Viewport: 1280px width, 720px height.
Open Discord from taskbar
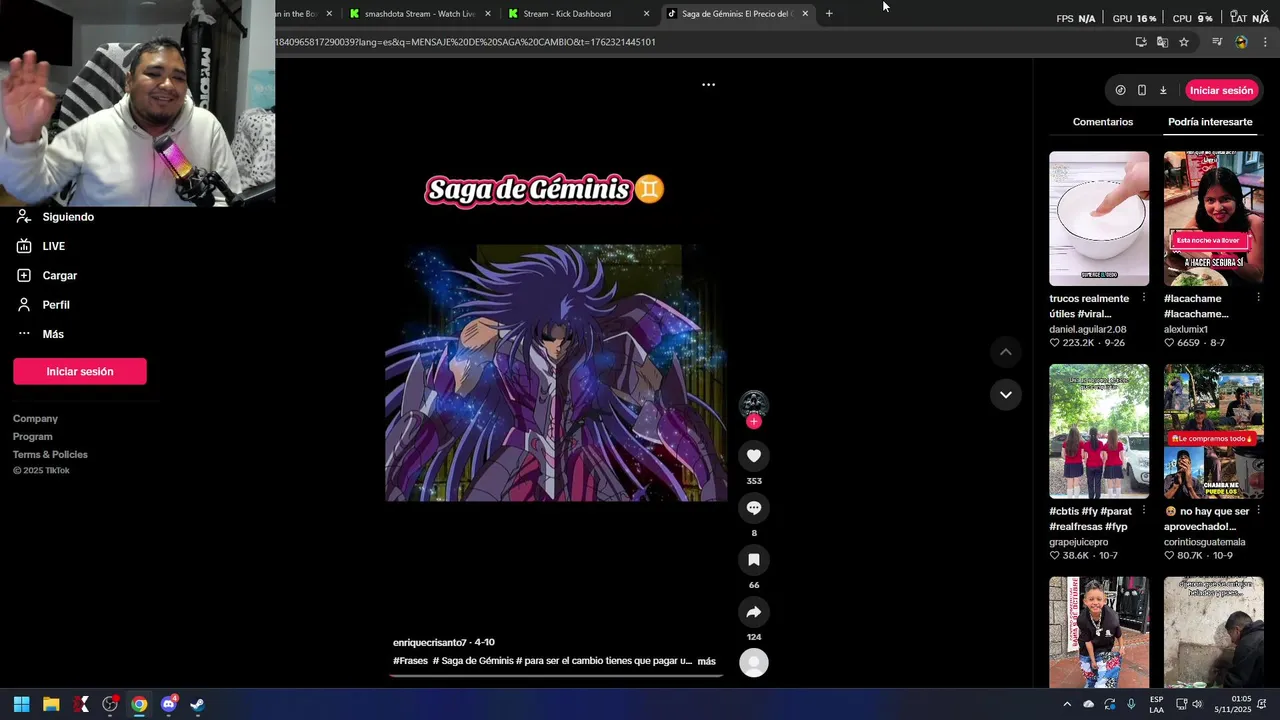(169, 704)
